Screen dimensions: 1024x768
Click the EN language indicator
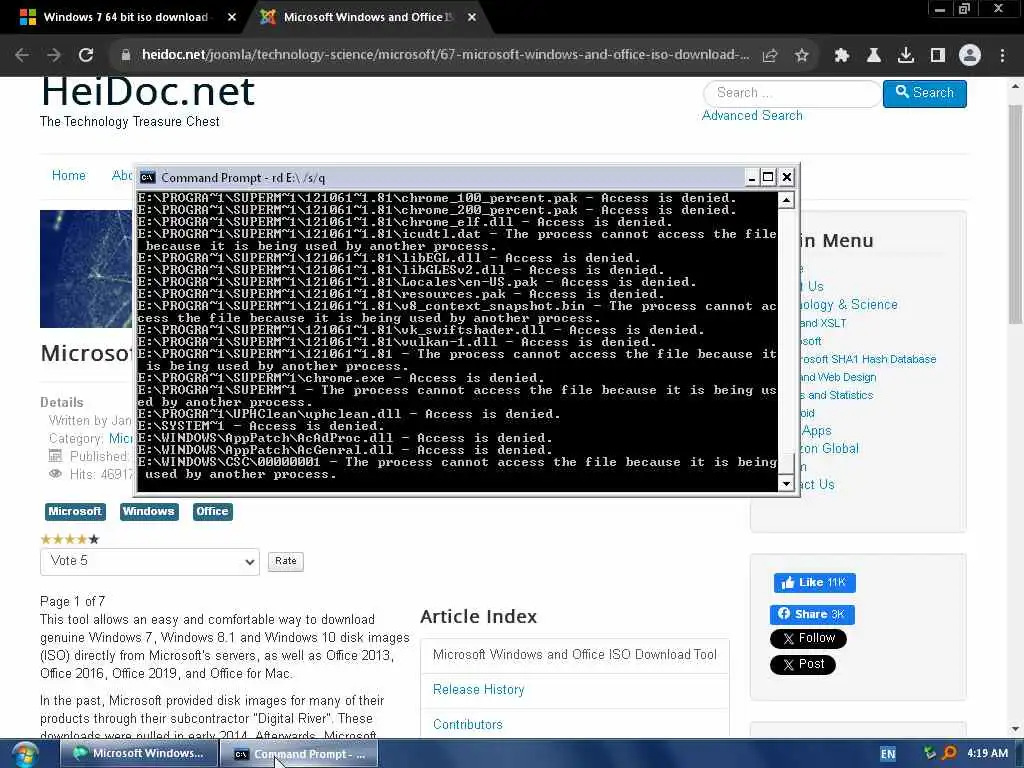(888, 754)
